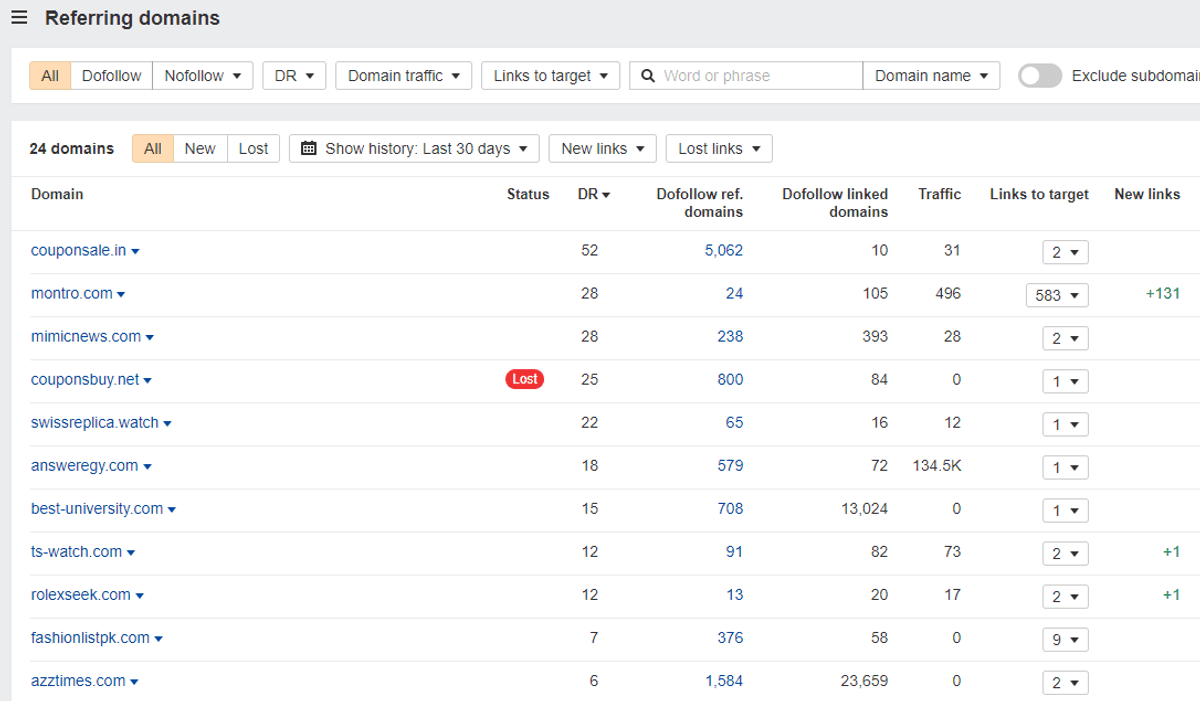Open the ts-watch.com domain link
1200x701 pixels.
(x=77, y=551)
